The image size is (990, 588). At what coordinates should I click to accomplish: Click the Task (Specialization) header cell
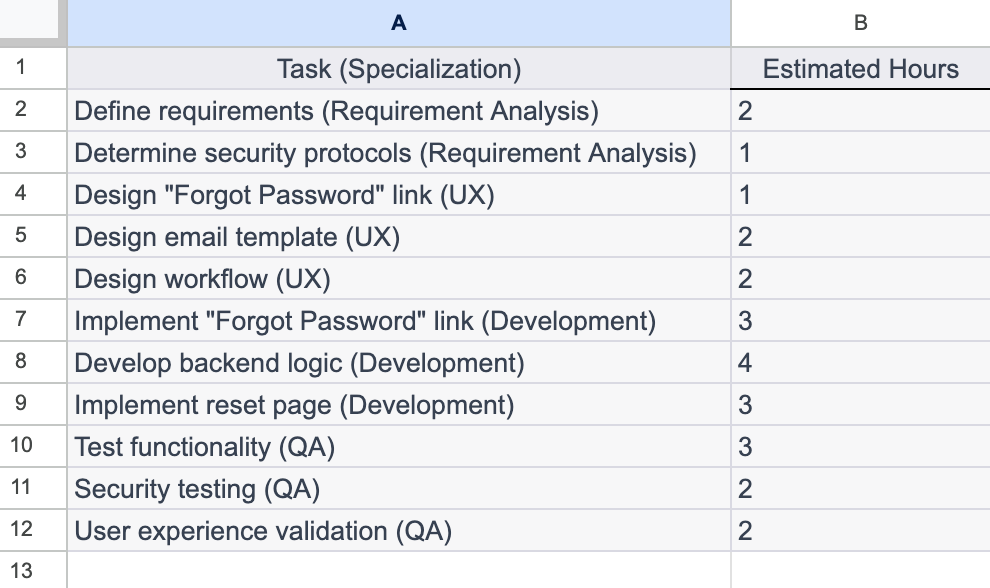(x=397, y=69)
